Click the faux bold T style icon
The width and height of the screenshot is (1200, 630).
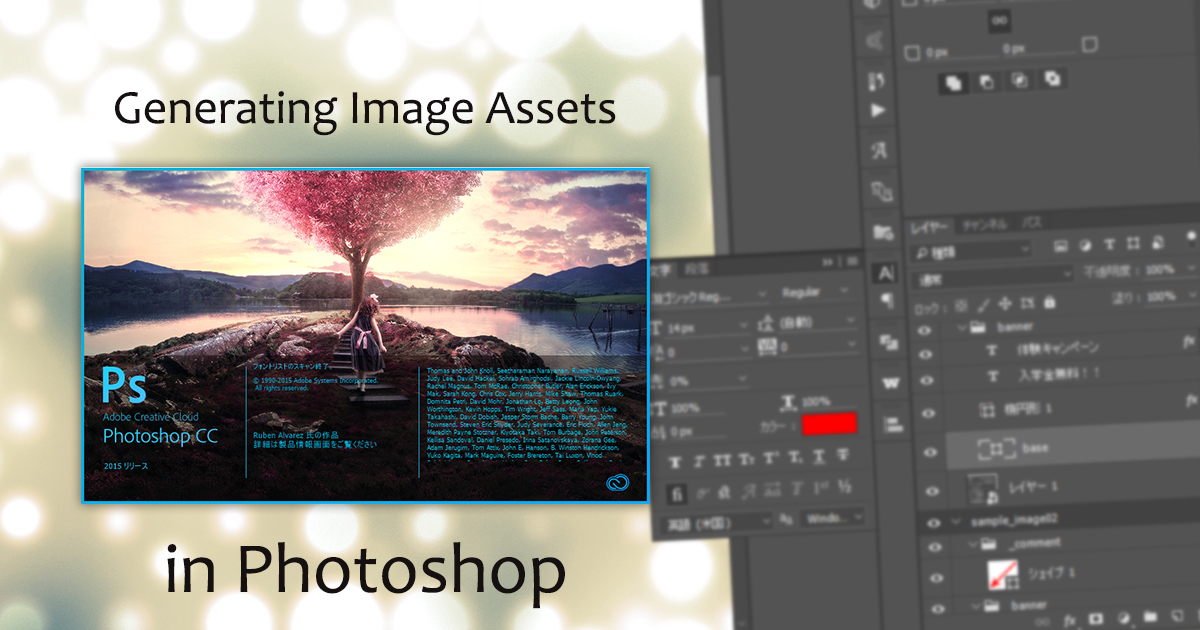point(674,461)
